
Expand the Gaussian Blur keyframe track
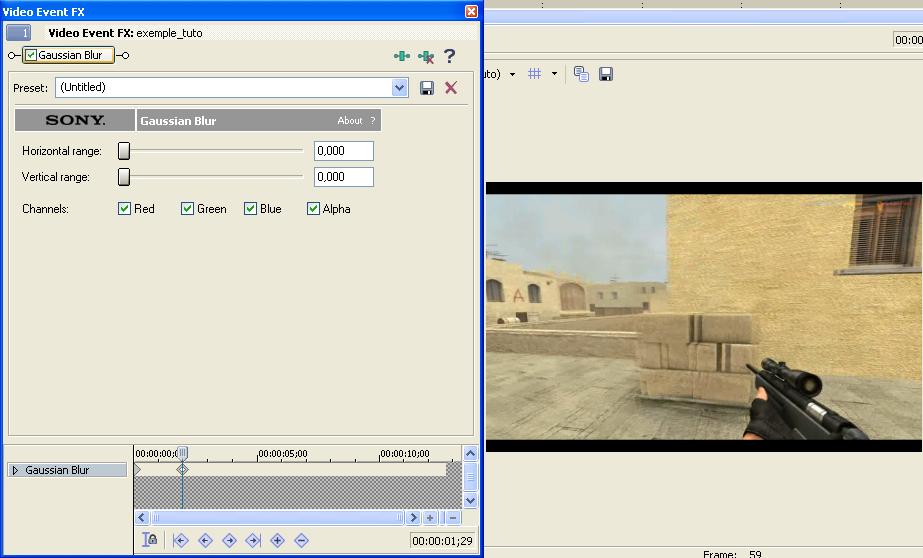pos(15,470)
